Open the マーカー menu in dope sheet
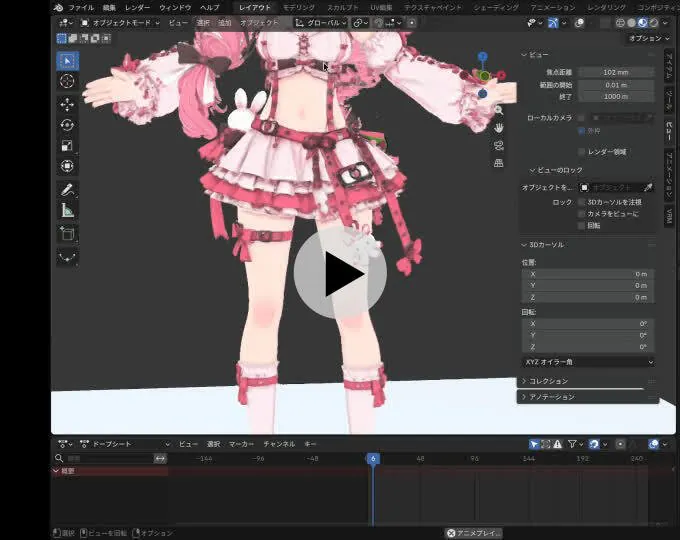680x540 pixels. tap(241, 444)
